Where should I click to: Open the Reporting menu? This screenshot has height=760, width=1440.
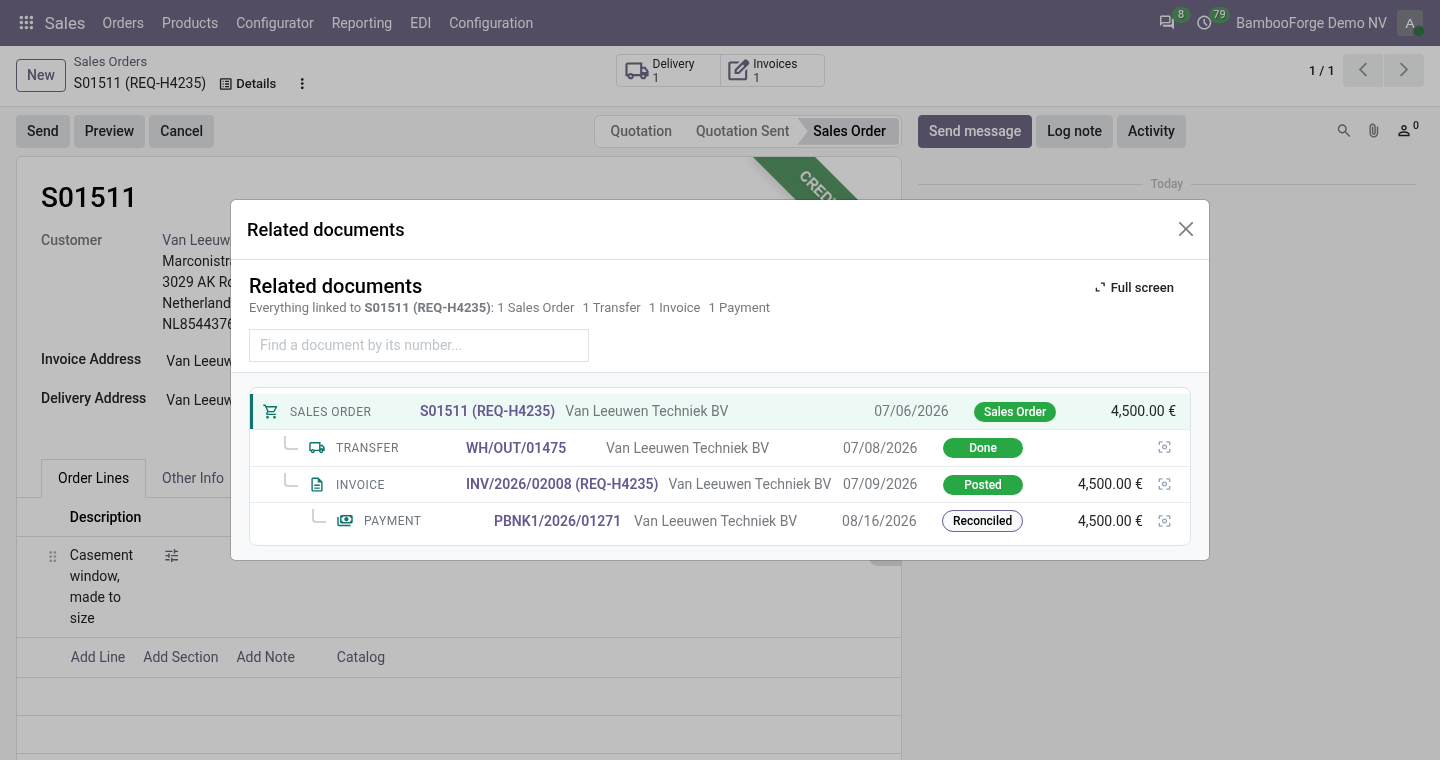click(362, 23)
